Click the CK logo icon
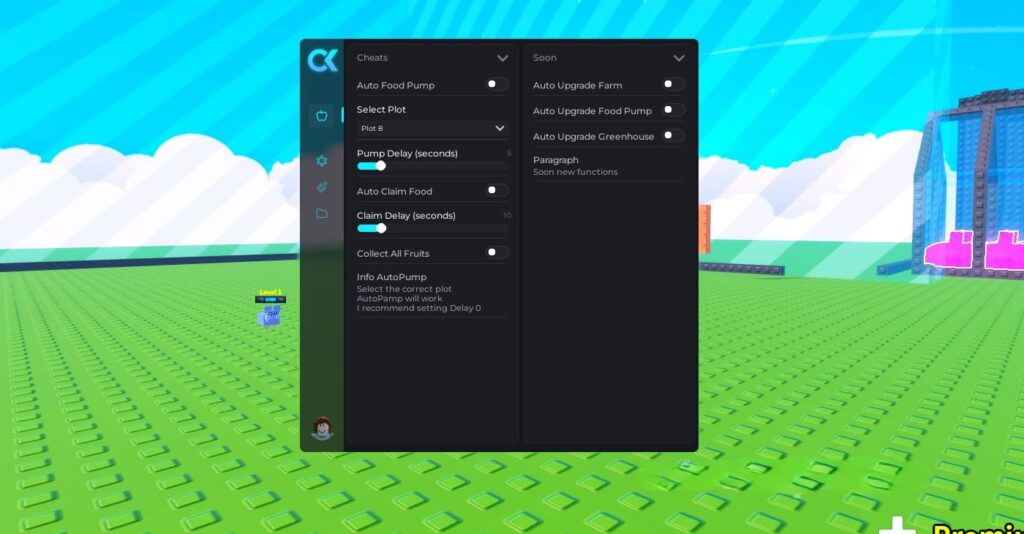This screenshot has height=534, width=1024. pyautogui.click(x=323, y=60)
